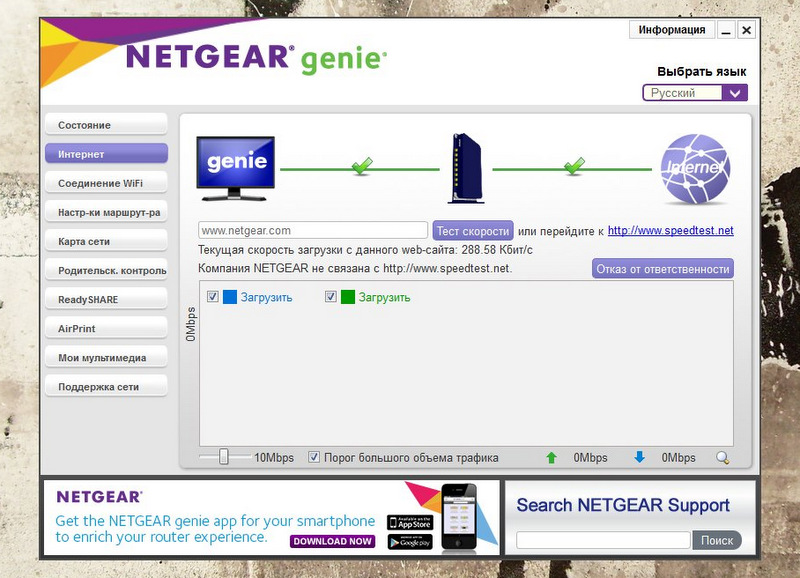Viewport: 800px width, 578px height.
Task: Click the blue download arrow icon
Action: pyautogui.click(x=639, y=457)
